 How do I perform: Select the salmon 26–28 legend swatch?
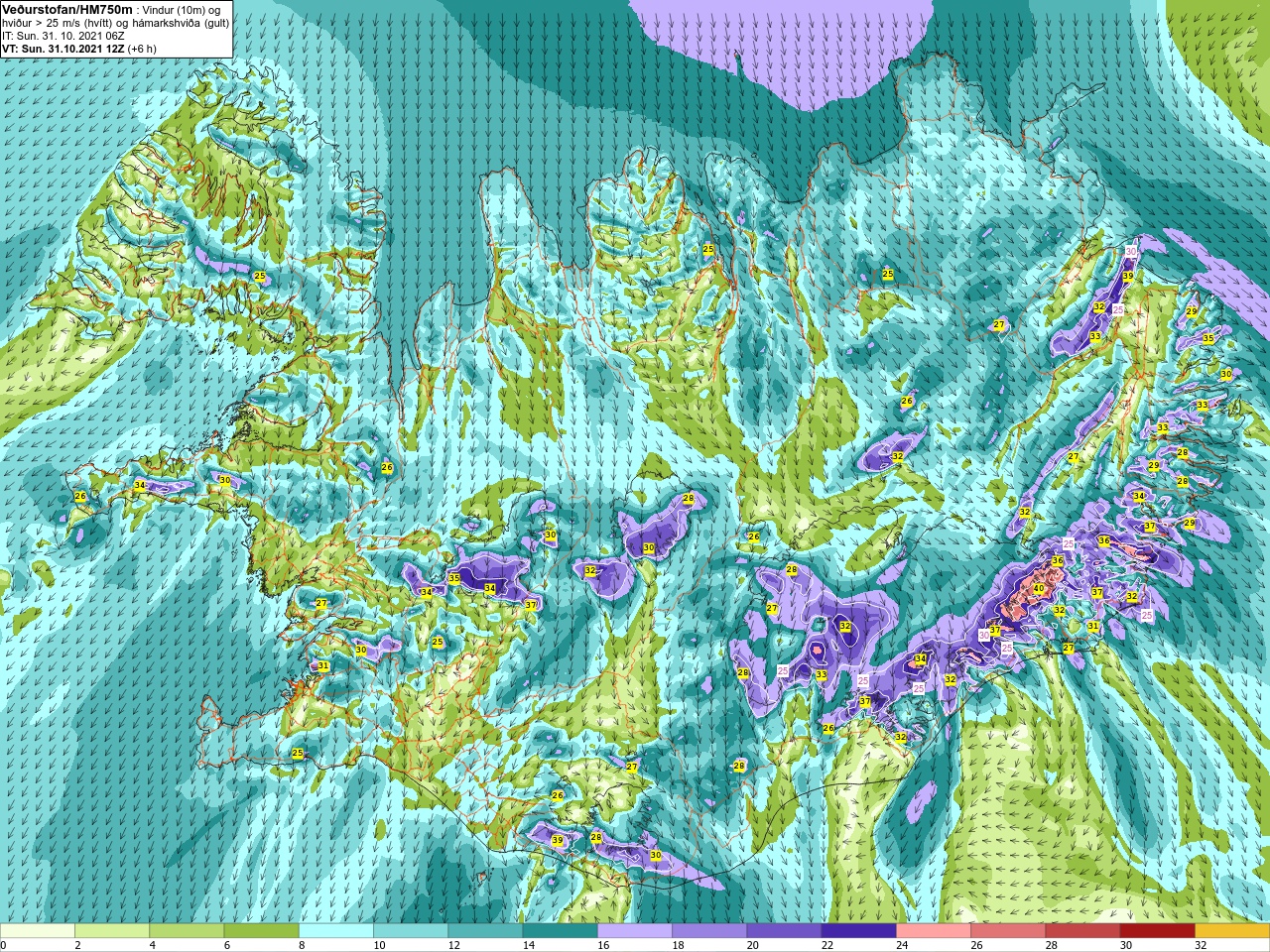(x=1008, y=931)
